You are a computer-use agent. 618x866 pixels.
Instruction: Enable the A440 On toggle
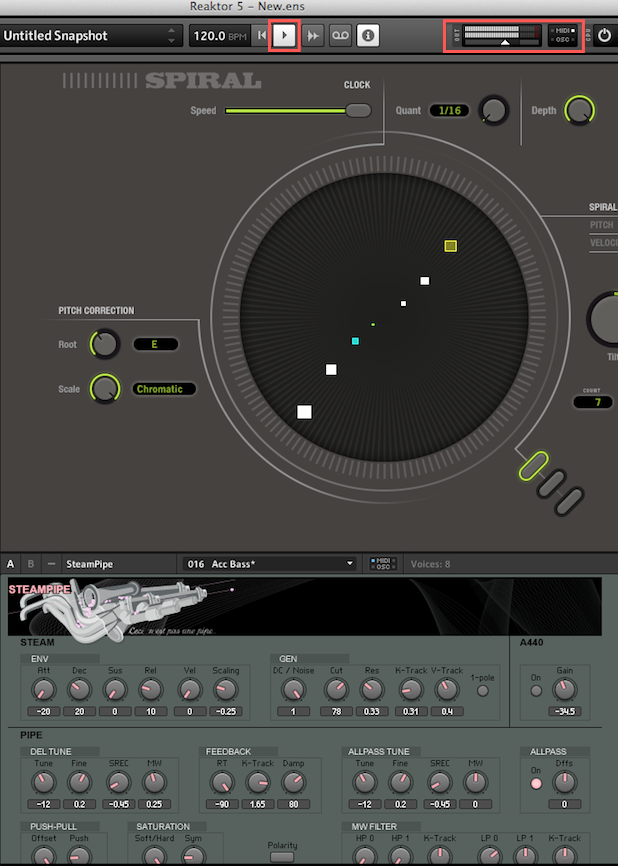(x=536, y=691)
